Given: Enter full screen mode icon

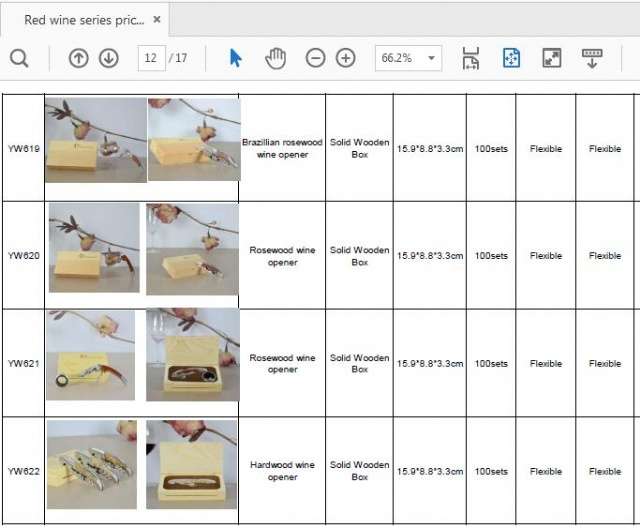Looking at the screenshot, I should click(x=551, y=58).
